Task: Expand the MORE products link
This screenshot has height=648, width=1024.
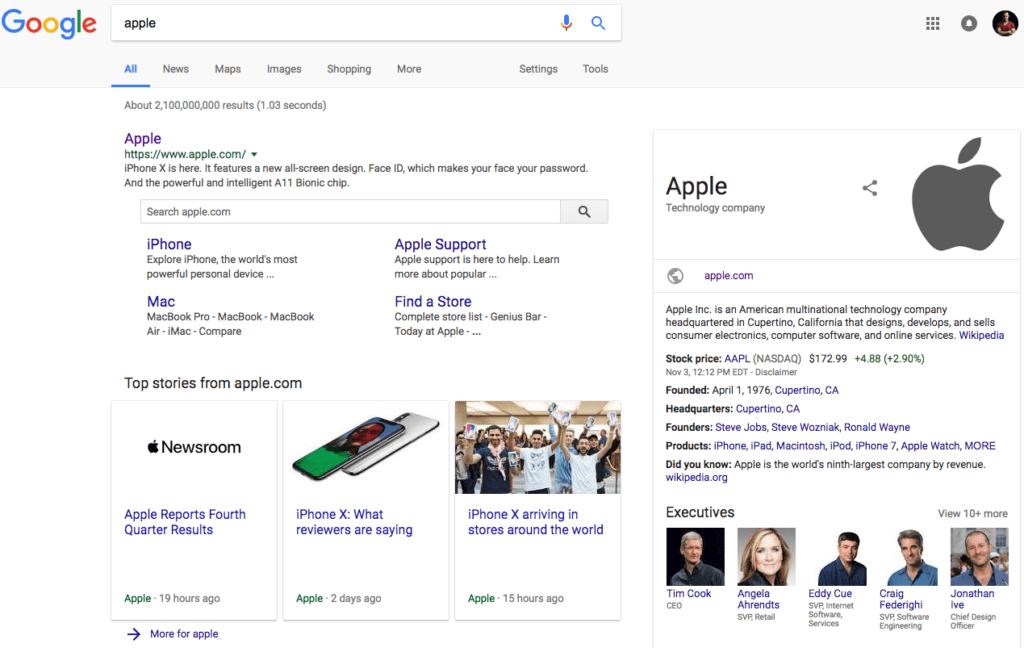Action: pyautogui.click(x=980, y=446)
